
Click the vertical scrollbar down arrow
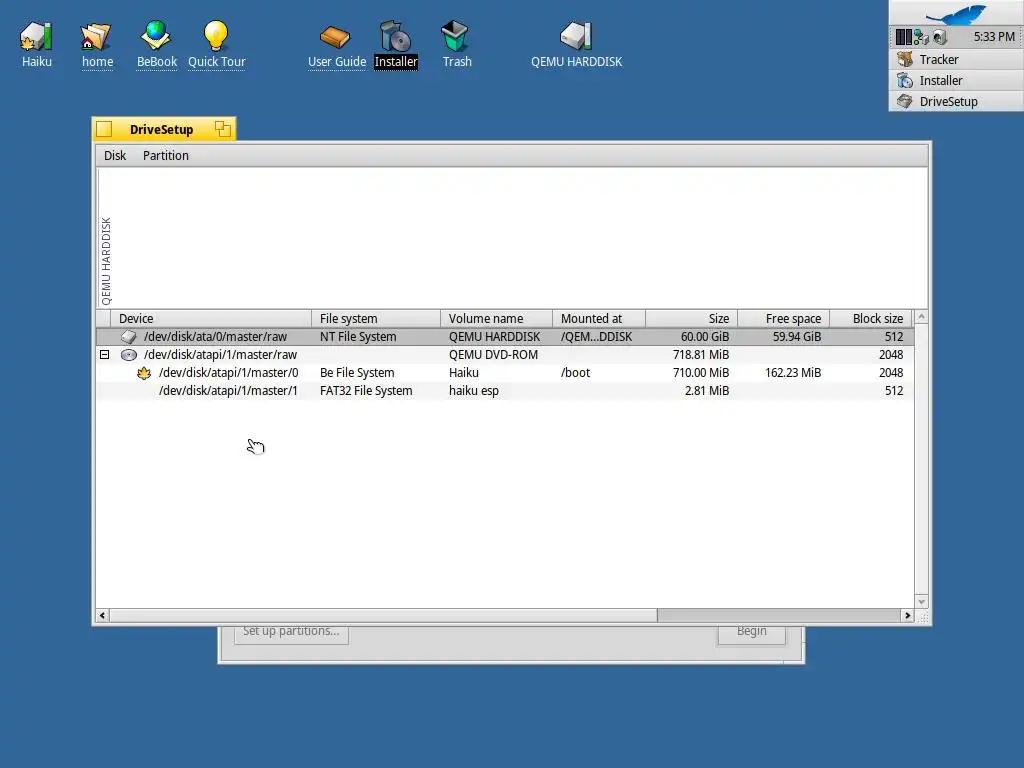[x=921, y=602]
